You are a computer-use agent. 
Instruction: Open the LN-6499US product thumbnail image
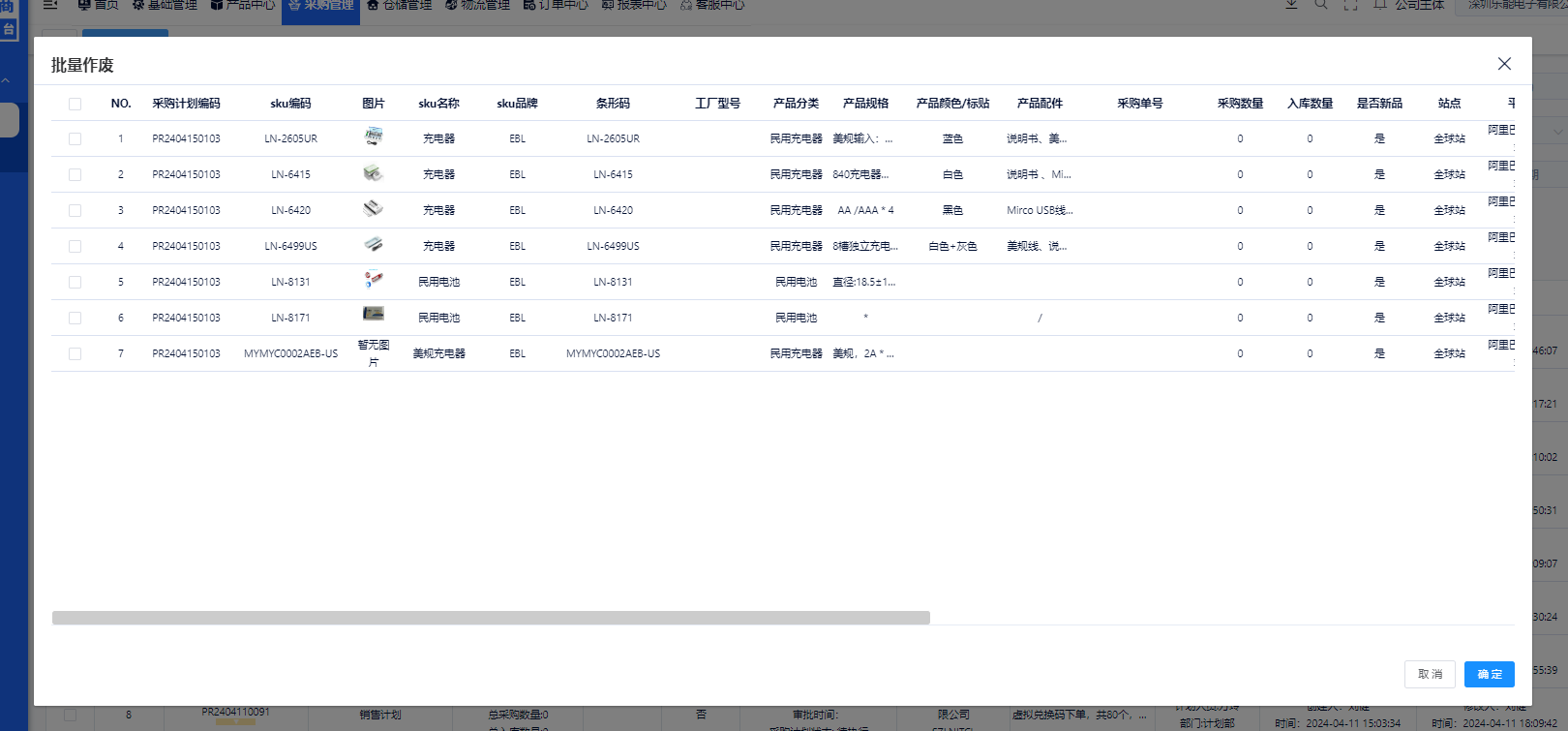tap(374, 244)
